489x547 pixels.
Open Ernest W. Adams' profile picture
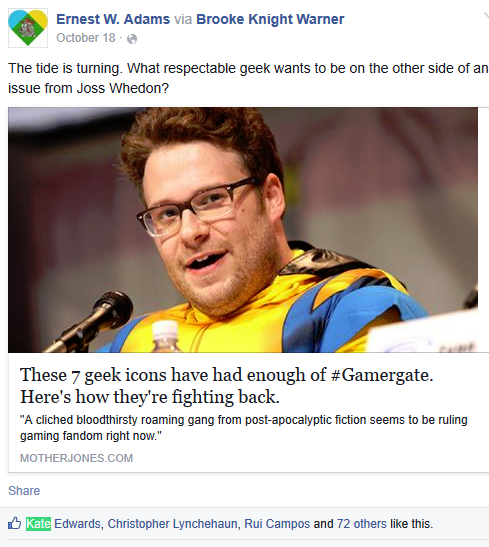(x=28, y=28)
